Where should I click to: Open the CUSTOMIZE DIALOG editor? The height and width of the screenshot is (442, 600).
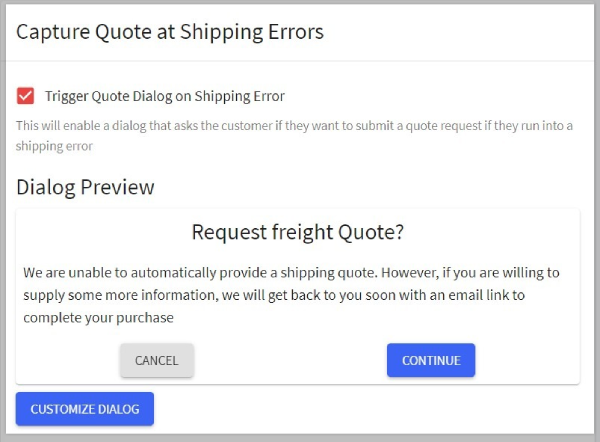click(x=85, y=409)
